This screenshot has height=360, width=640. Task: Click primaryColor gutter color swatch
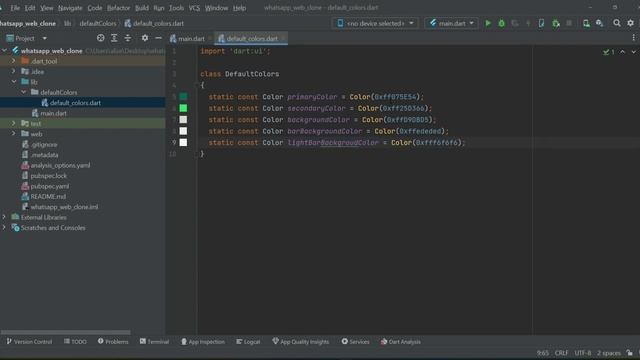point(183,96)
